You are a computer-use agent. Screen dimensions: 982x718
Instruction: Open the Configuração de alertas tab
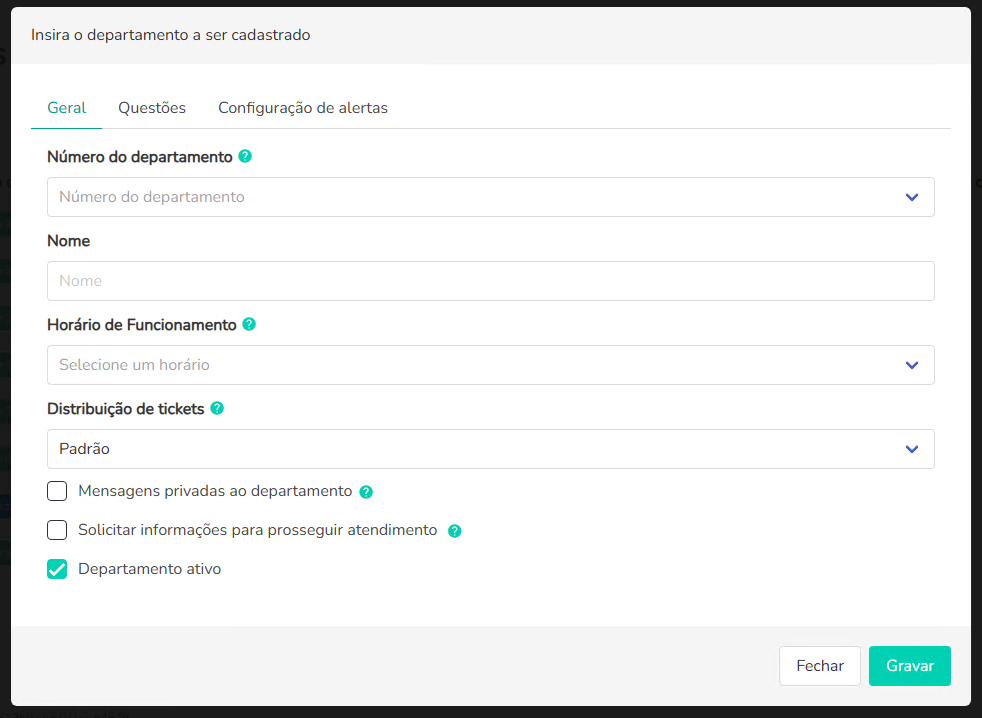[x=303, y=108]
